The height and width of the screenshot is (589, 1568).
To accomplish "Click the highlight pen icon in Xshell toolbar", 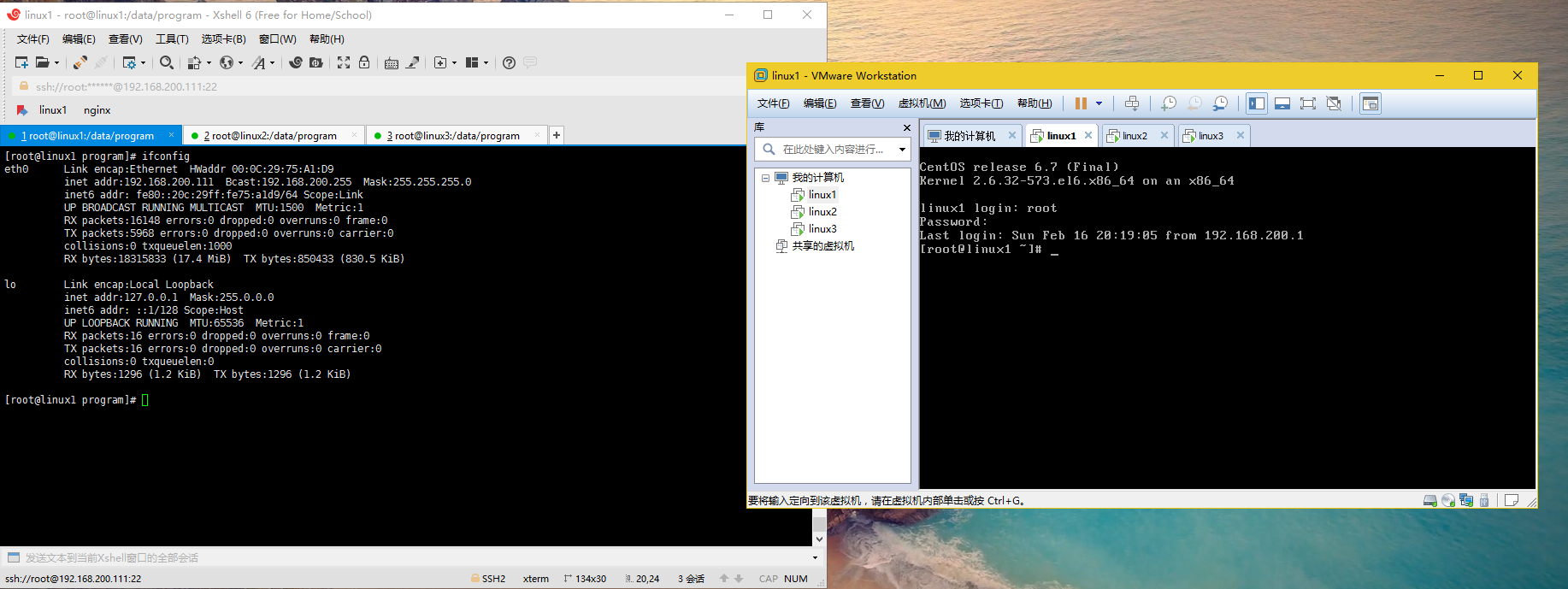I will coord(413,62).
